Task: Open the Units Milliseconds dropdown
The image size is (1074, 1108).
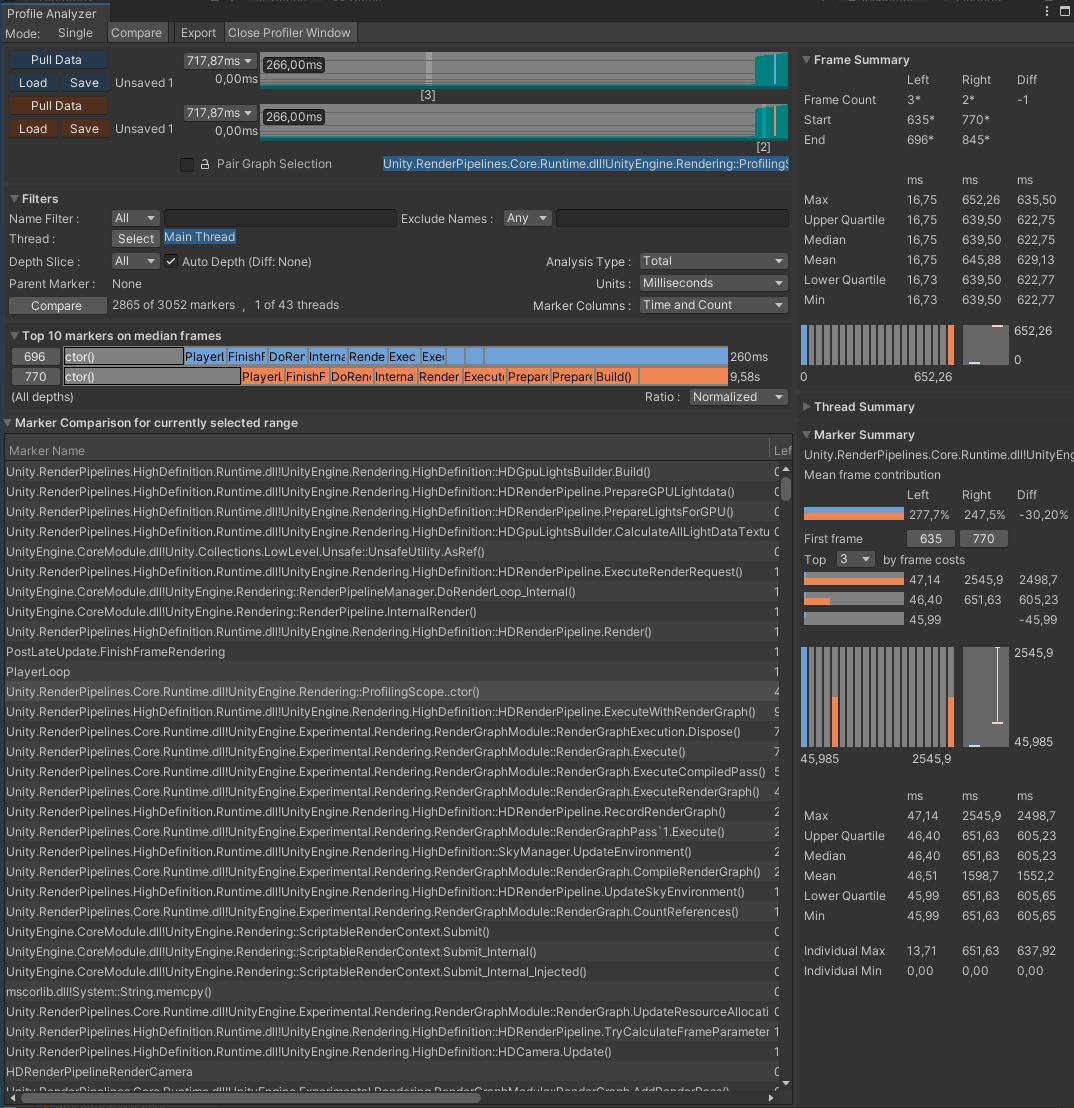Action: pos(712,282)
